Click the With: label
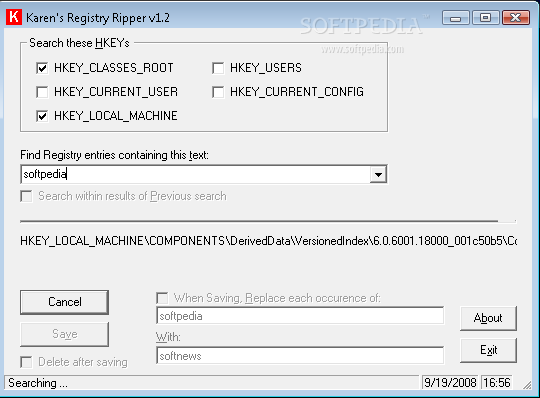Screen dimensions: 540x398 pos(168,337)
